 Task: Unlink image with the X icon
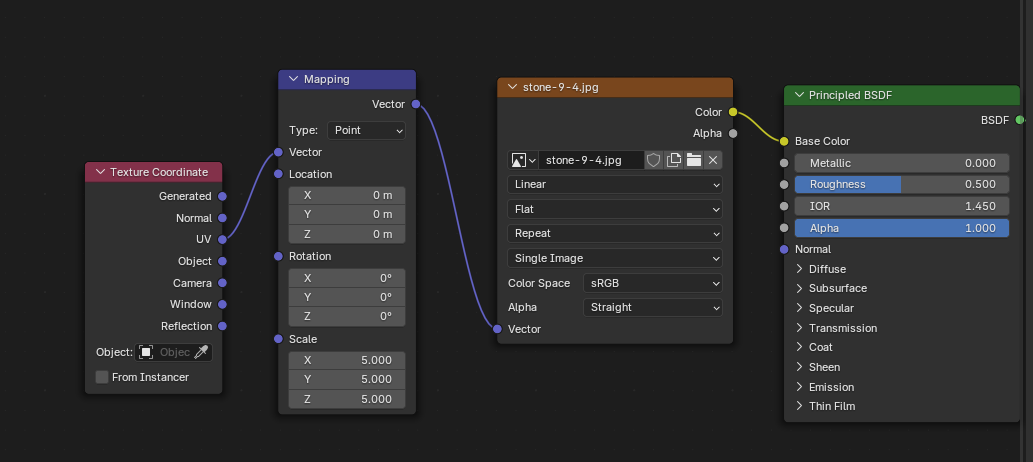point(713,160)
